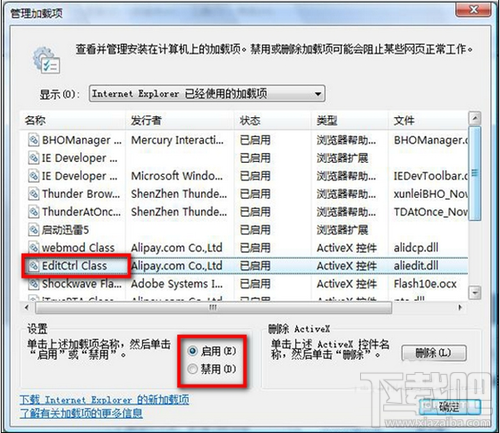This screenshot has height=433, width=500.
Task: Click the xunleiBHO_Now file cell
Action: point(430,194)
